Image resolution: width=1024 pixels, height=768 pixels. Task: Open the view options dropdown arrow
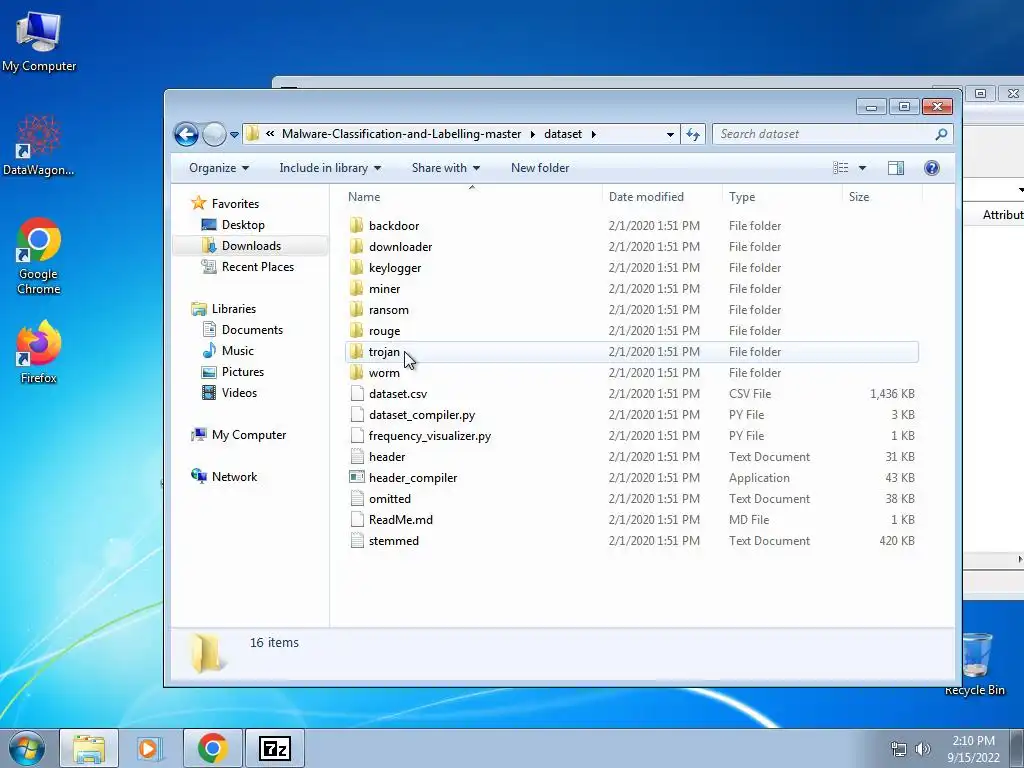(x=862, y=168)
